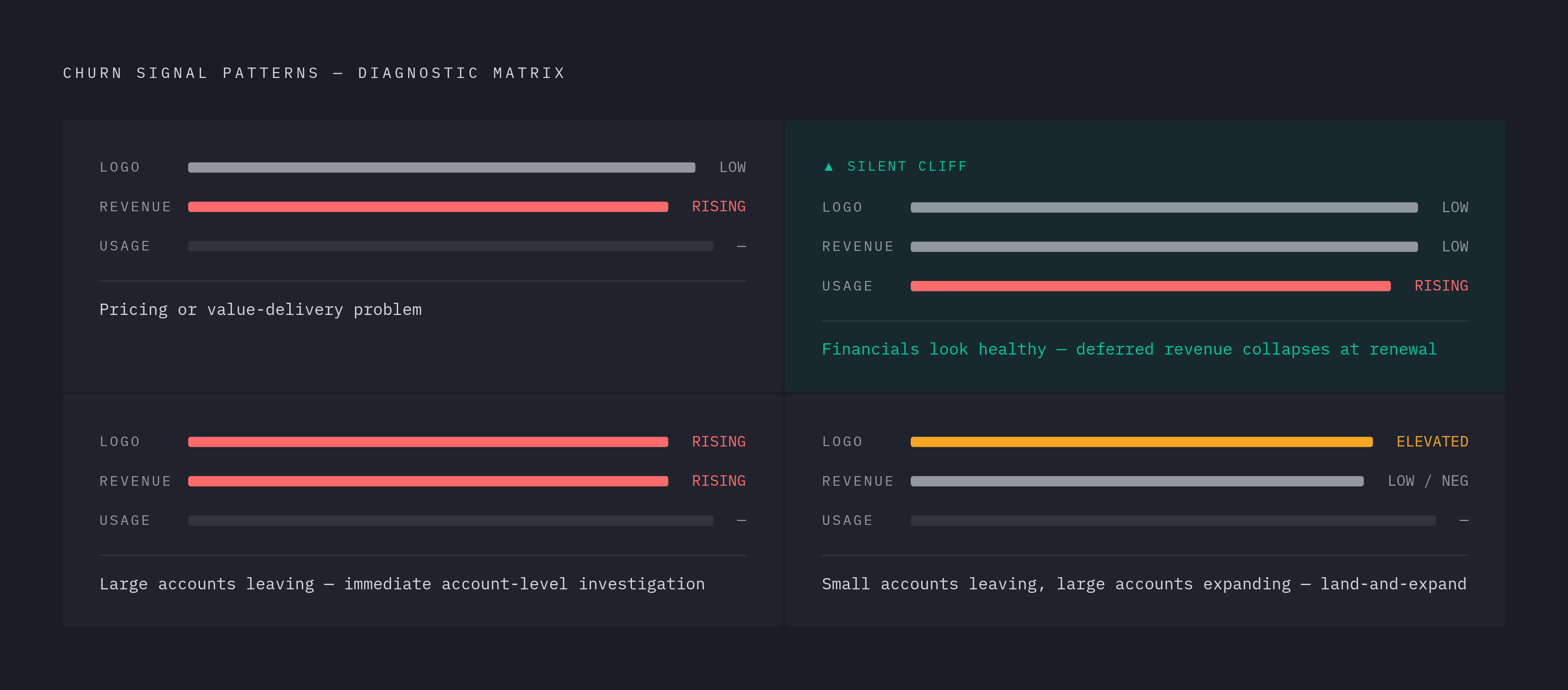
Task: Click the USAGE row label in Silent Cliff card
Action: (x=847, y=286)
